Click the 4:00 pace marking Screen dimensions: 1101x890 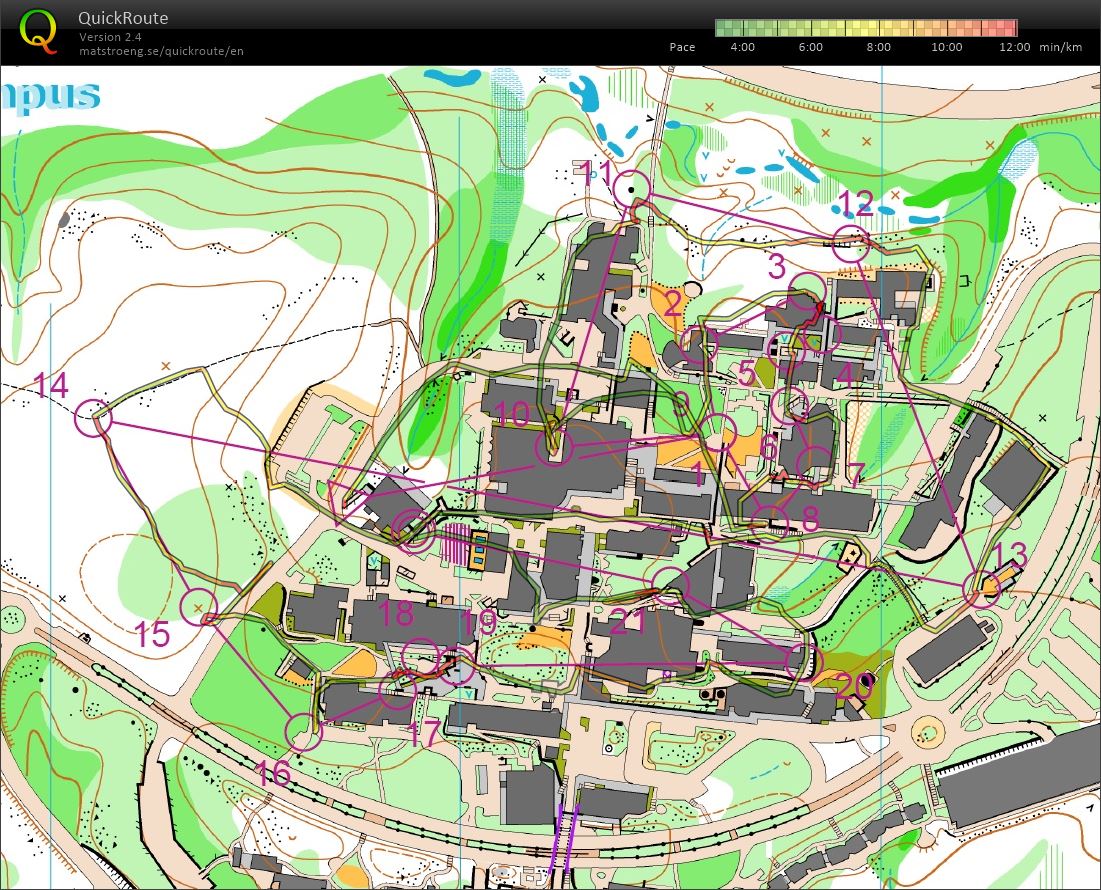tap(742, 47)
